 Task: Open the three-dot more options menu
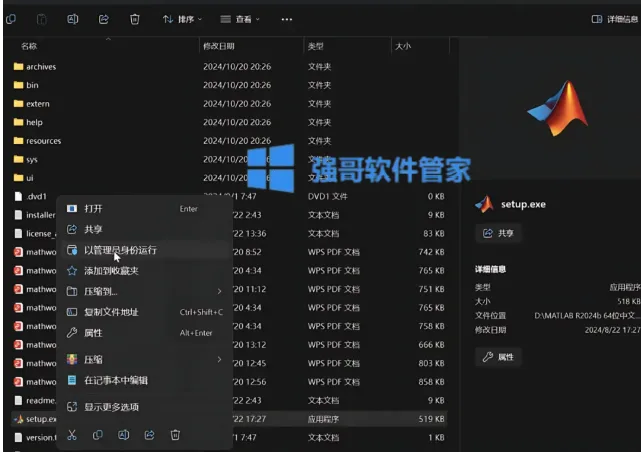click(x=287, y=19)
